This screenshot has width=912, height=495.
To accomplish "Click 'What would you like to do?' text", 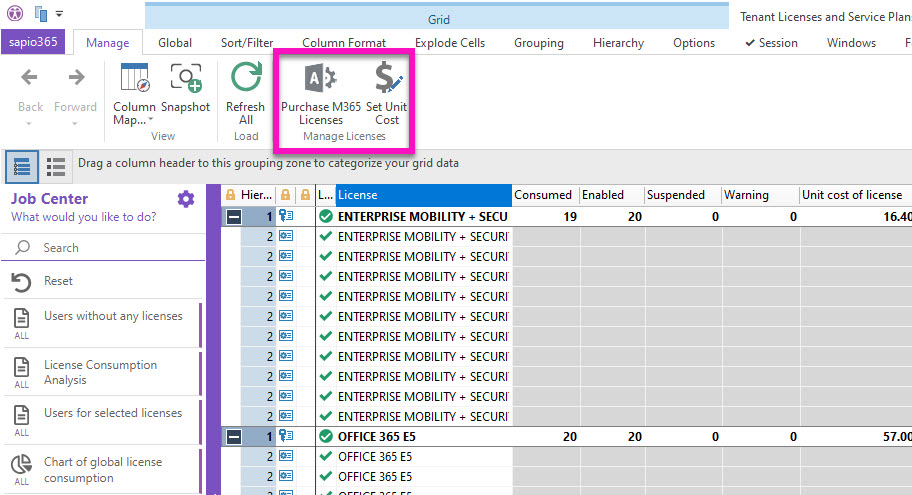I will click(84, 217).
